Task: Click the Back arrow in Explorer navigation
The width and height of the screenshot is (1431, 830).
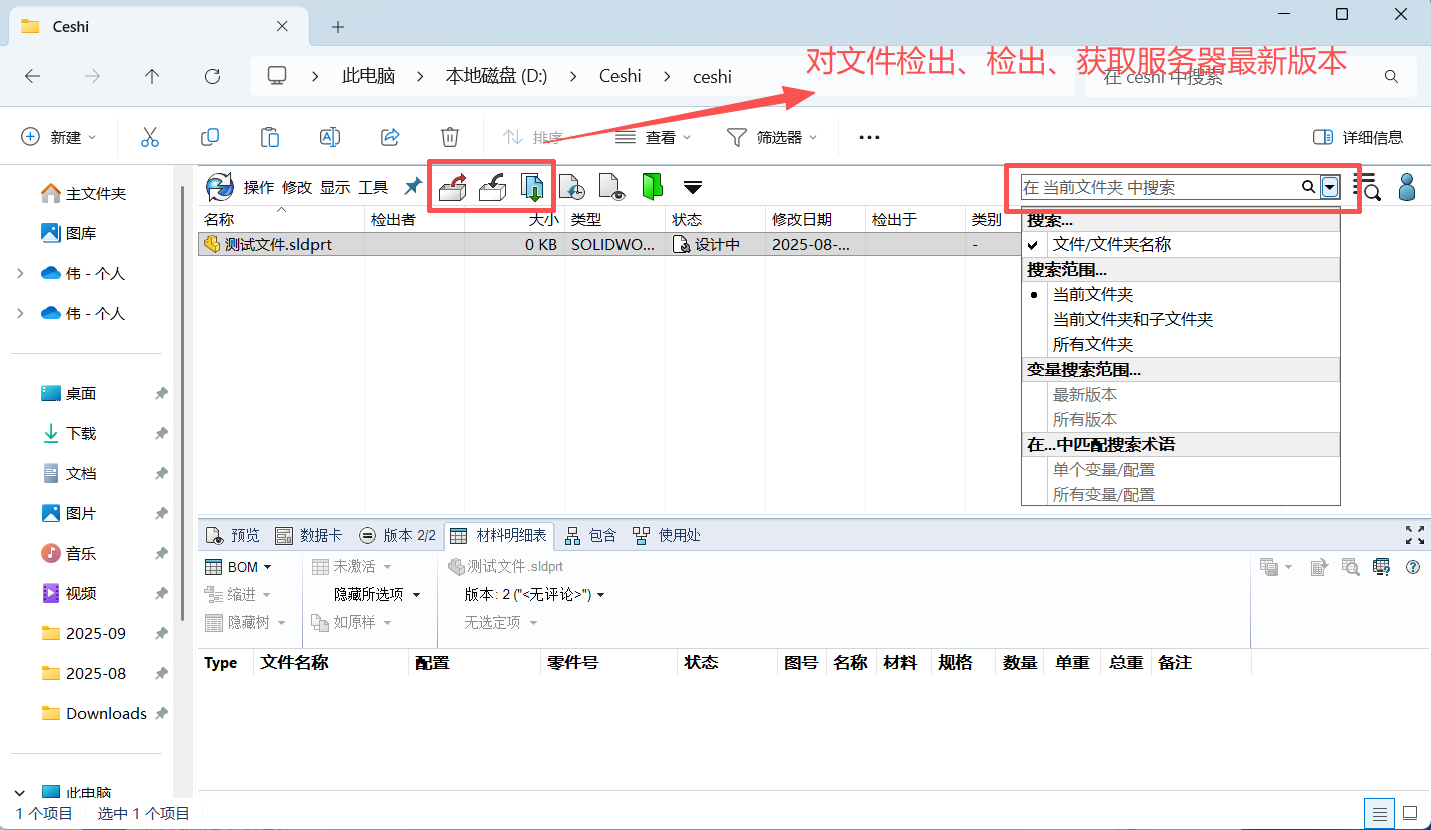Action: click(32, 76)
